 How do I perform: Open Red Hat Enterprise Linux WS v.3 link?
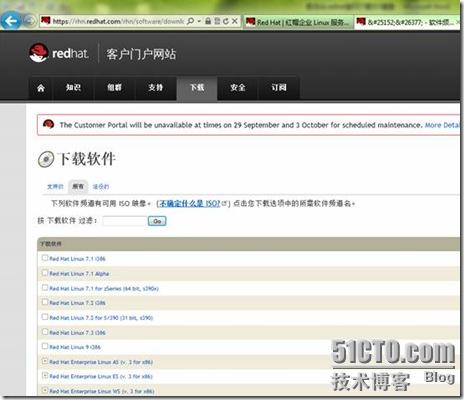[102, 391]
